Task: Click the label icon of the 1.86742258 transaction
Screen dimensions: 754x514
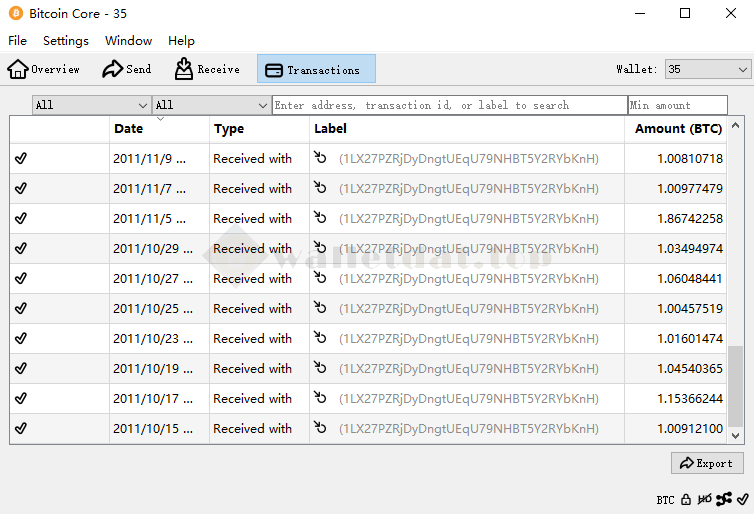Action: 320,218
